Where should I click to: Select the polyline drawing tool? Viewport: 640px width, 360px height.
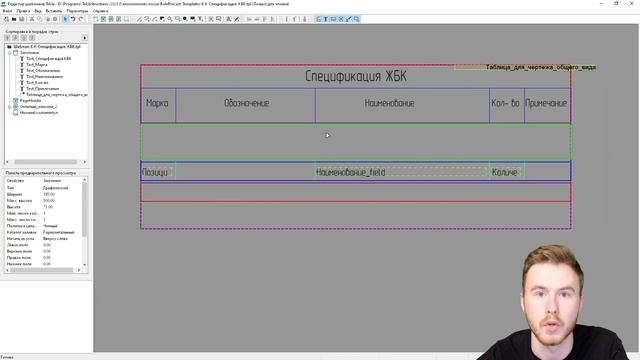coord(147,19)
